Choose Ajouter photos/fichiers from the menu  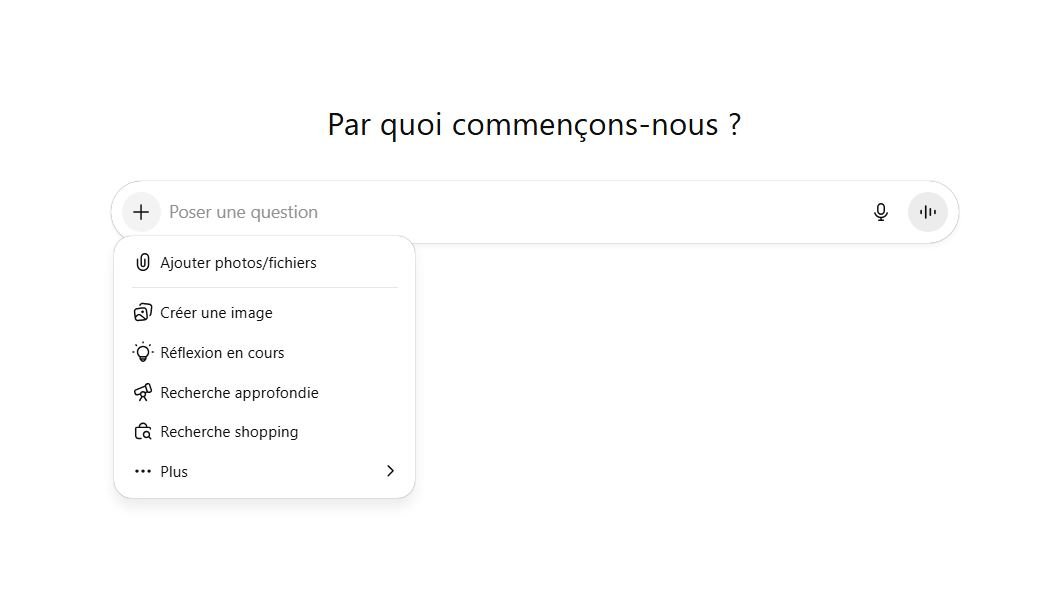point(239,262)
